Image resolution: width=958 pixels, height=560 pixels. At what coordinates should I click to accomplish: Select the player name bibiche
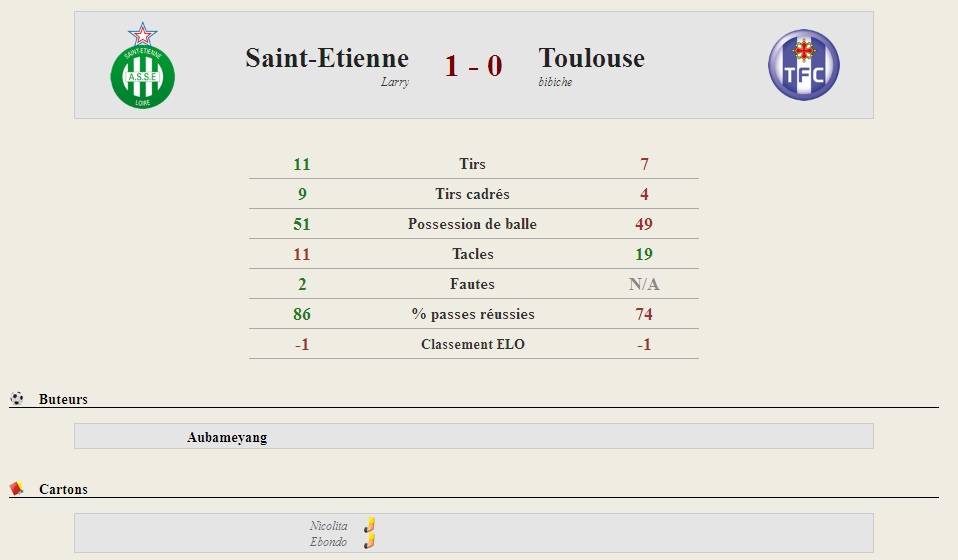[x=555, y=82]
